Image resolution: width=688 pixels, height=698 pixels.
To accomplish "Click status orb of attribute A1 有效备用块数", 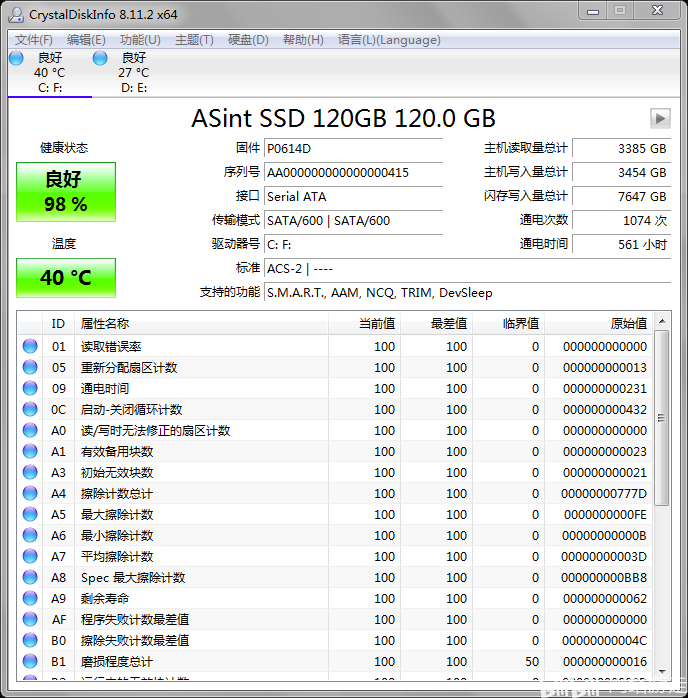I will click(x=30, y=451).
